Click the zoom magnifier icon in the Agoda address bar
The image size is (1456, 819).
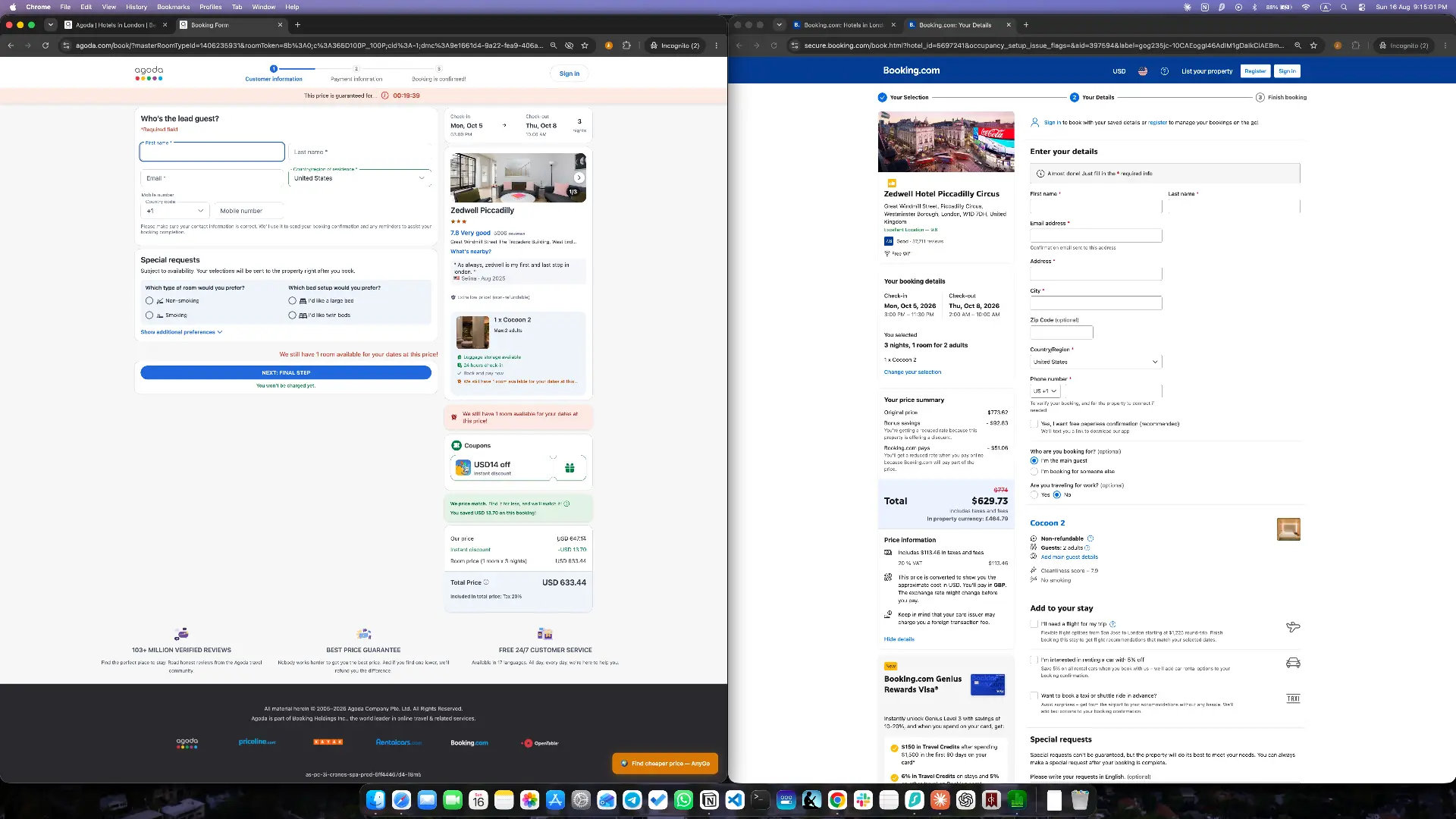click(x=554, y=45)
